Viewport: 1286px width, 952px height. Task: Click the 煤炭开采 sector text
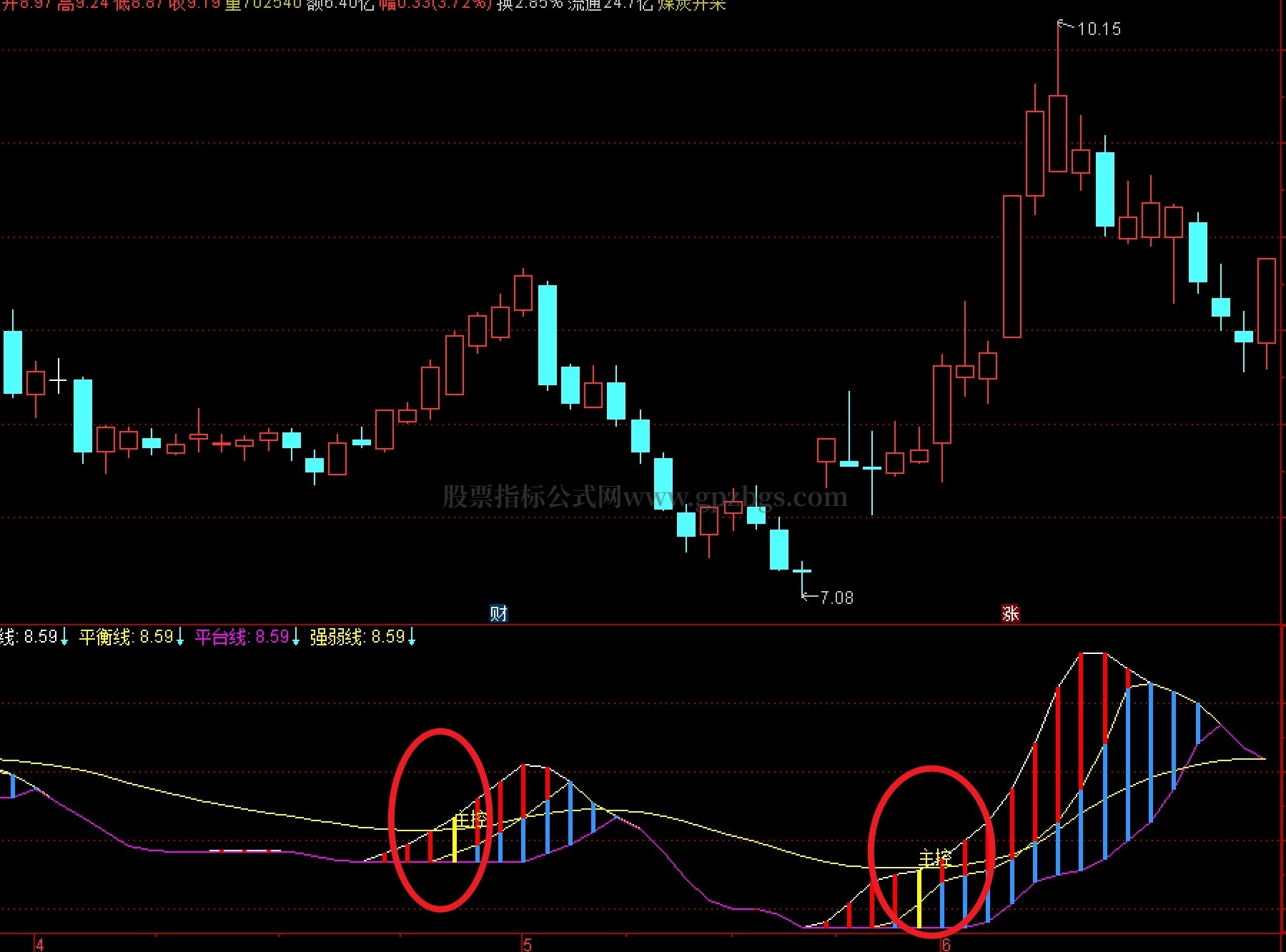691,5
